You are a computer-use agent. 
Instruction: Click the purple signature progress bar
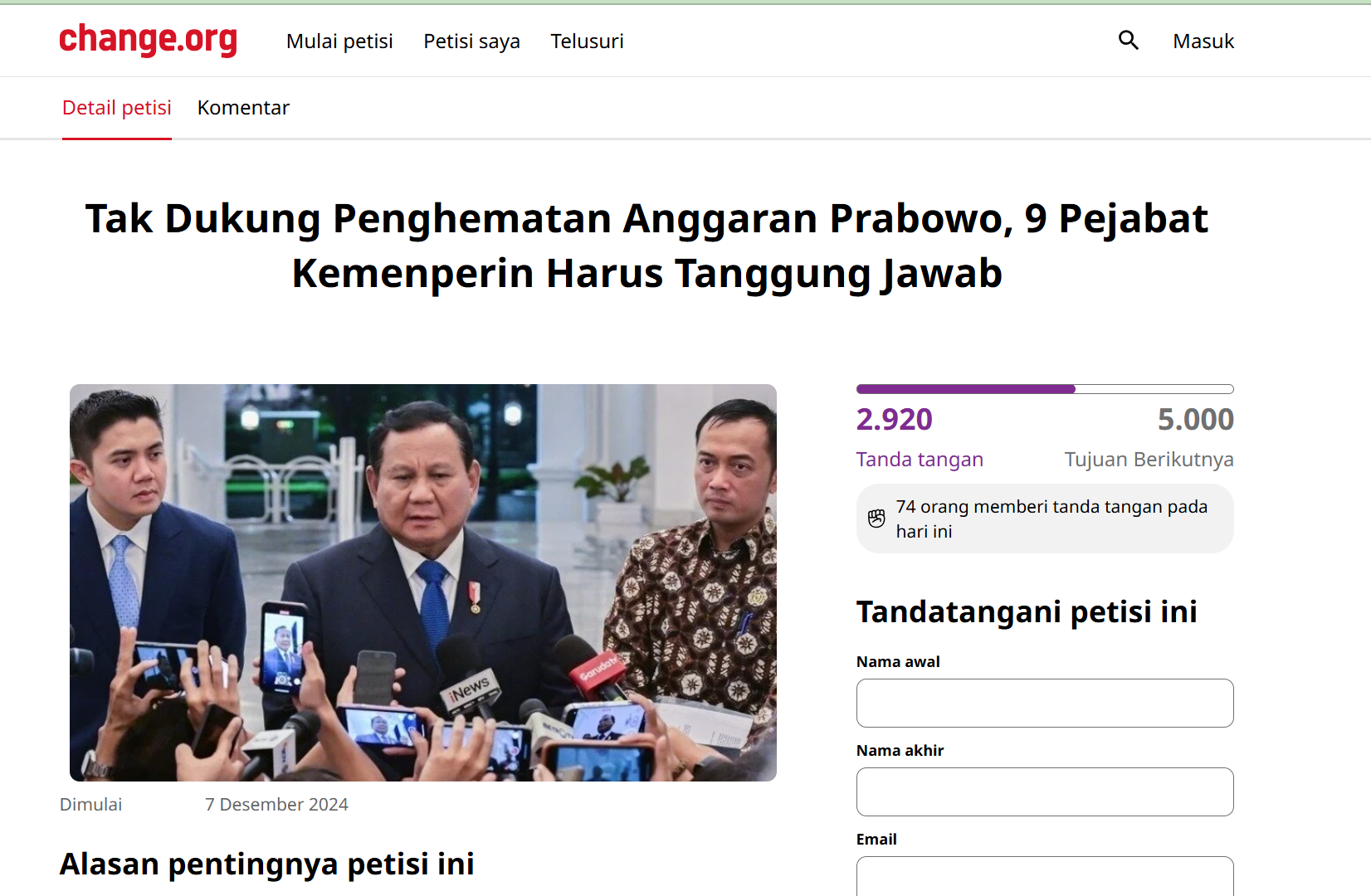pyautogui.click(x=1045, y=389)
